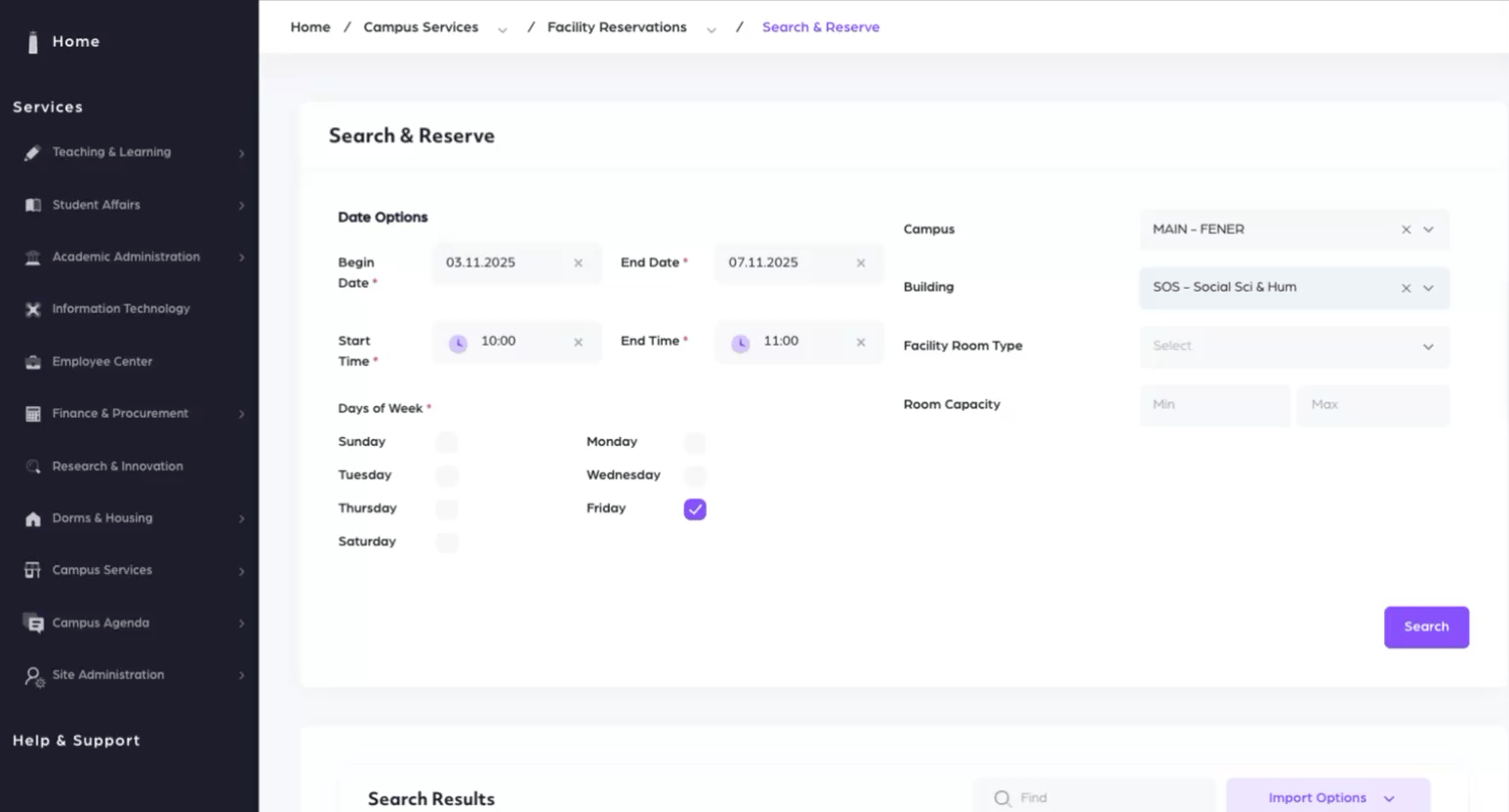The height and width of the screenshot is (812, 1509).
Task: Click the Dorms & Housing house icon
Action: 33,519
